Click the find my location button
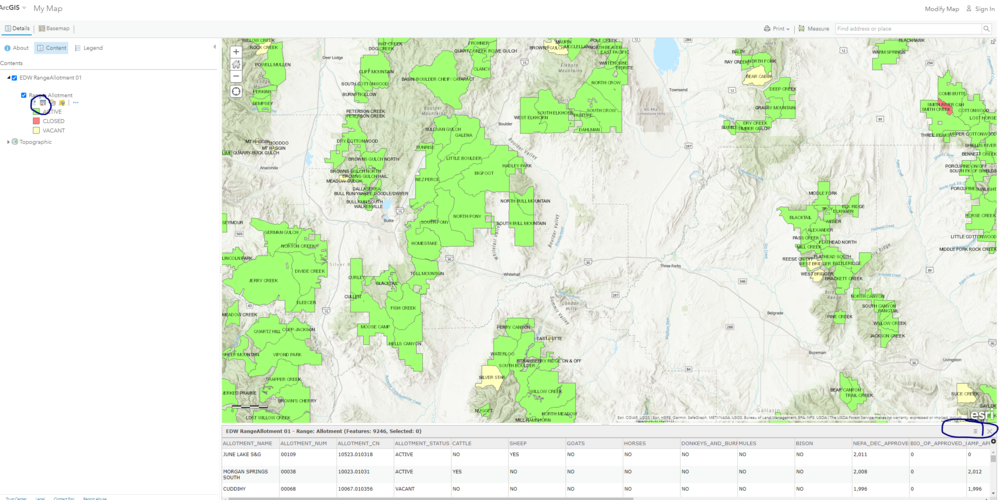 pos(236,91)
